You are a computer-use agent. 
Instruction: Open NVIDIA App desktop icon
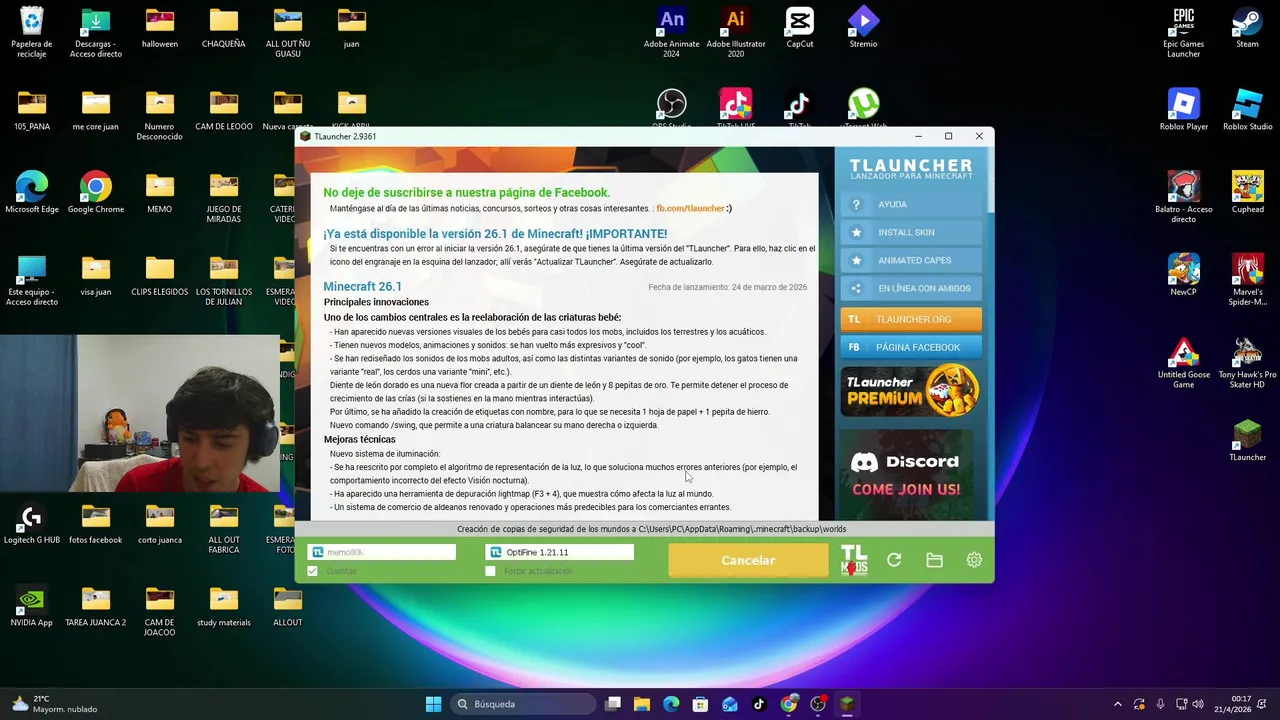[x=32, y=606]
